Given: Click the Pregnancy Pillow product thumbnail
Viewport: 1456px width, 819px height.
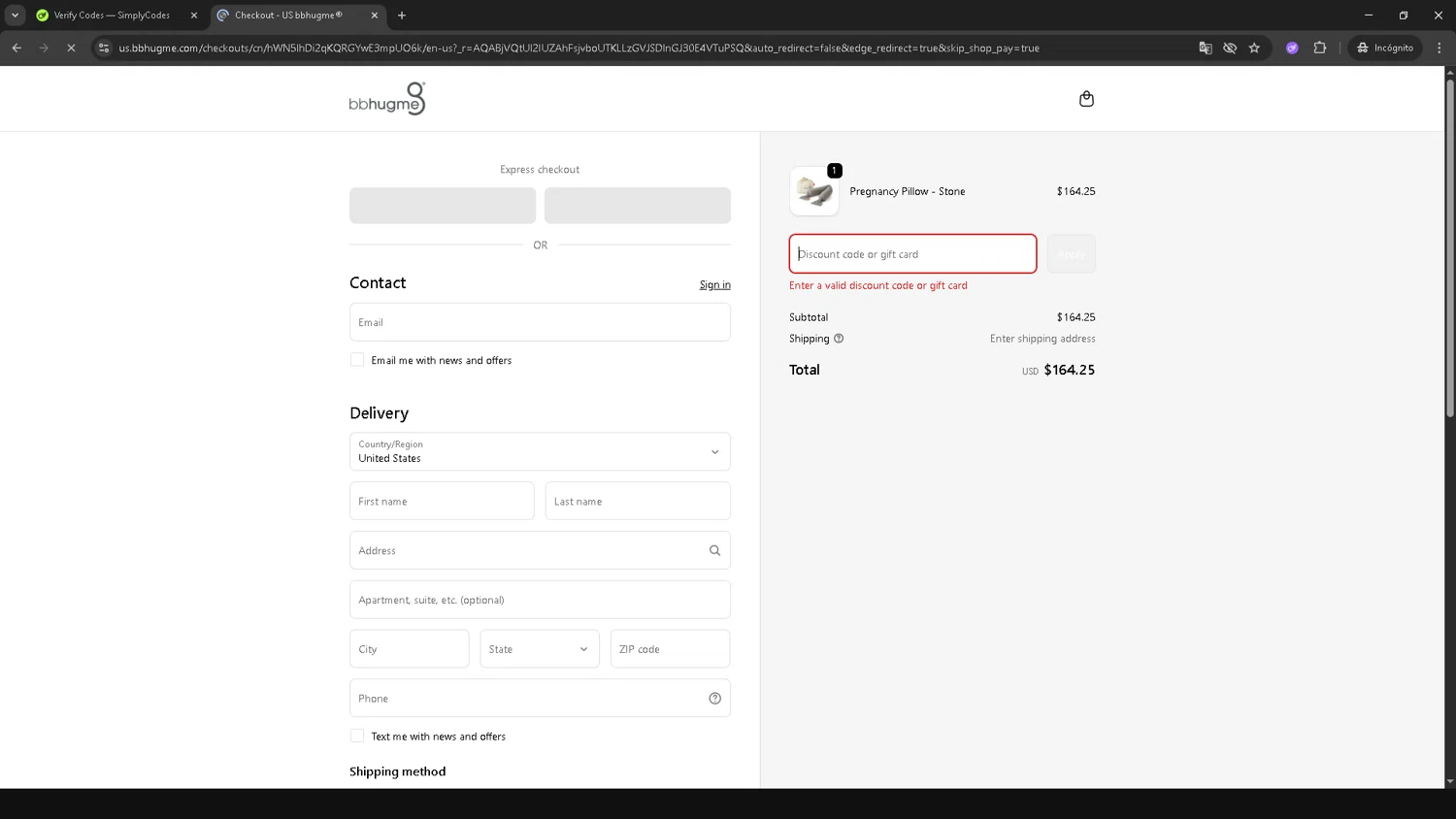Looking at the screenshot, I should (814, 191).
